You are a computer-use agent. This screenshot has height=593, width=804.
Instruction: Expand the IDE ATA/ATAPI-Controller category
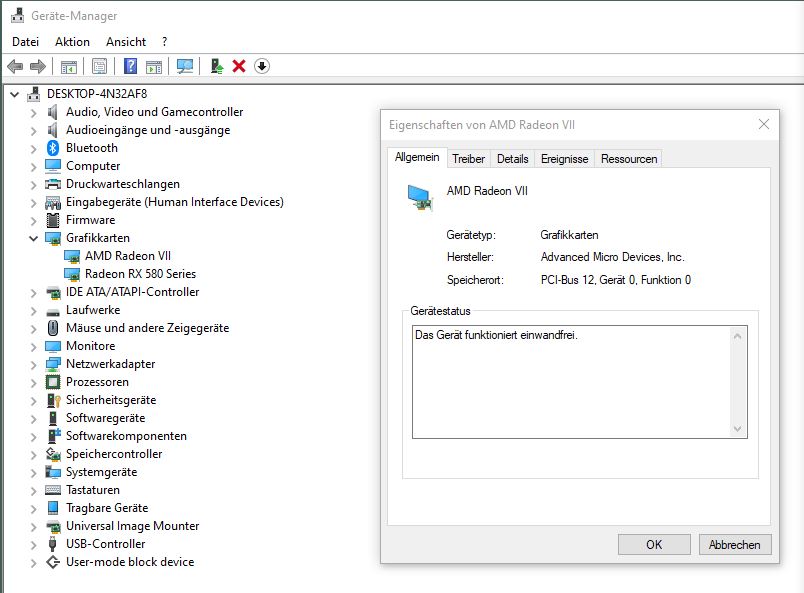coord(33,293)
